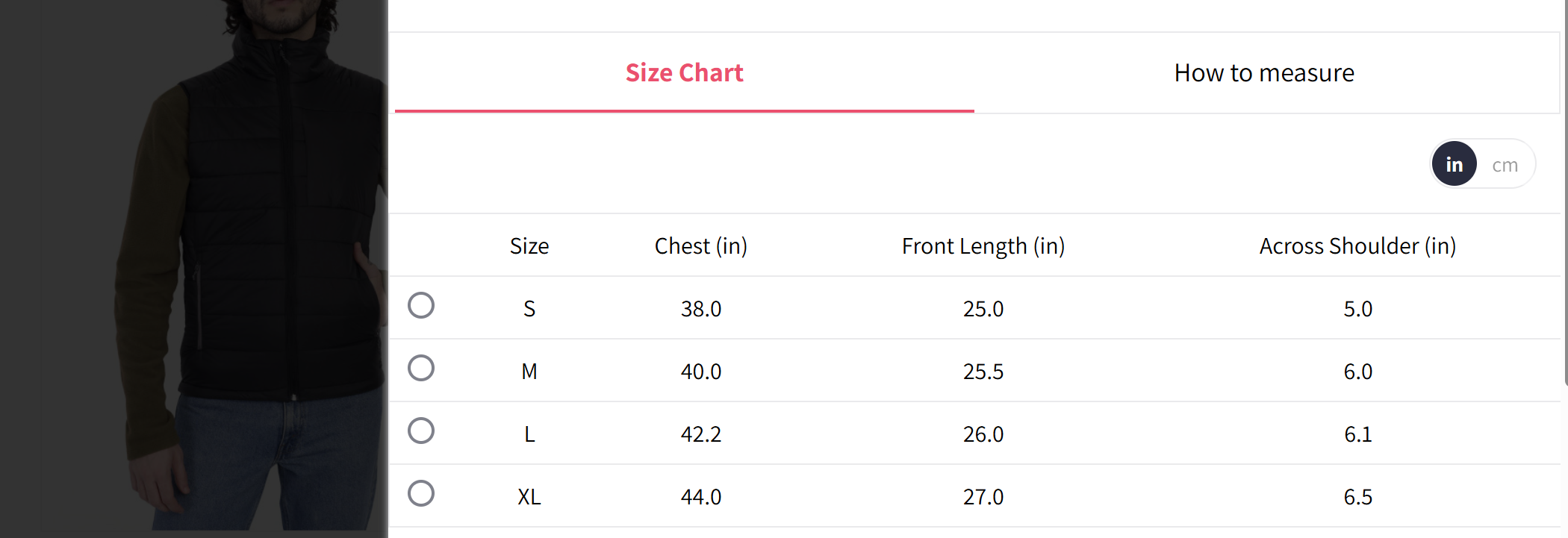Click the 42.2 chest value for L
Viewport: 1568px width, 538px height.
(700, 434)
